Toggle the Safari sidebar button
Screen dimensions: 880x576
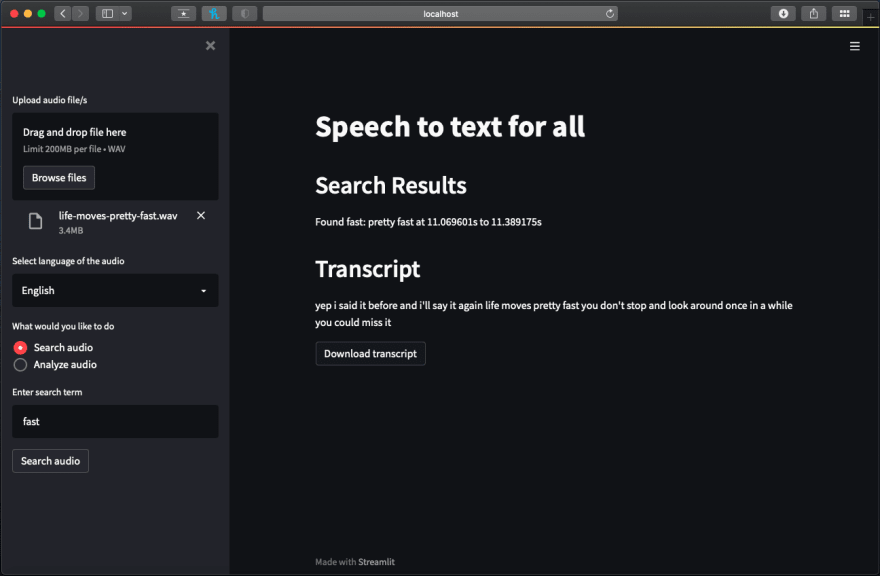click(x=107, y=13)
